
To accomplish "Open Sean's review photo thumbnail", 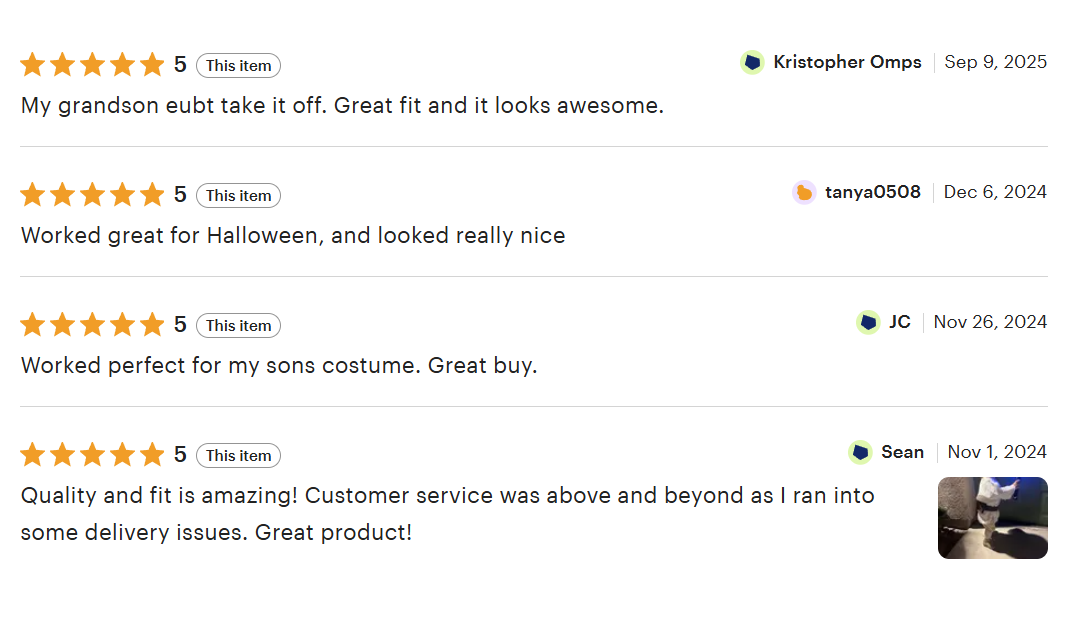I will pyautogui.click(x=992, y=518).
